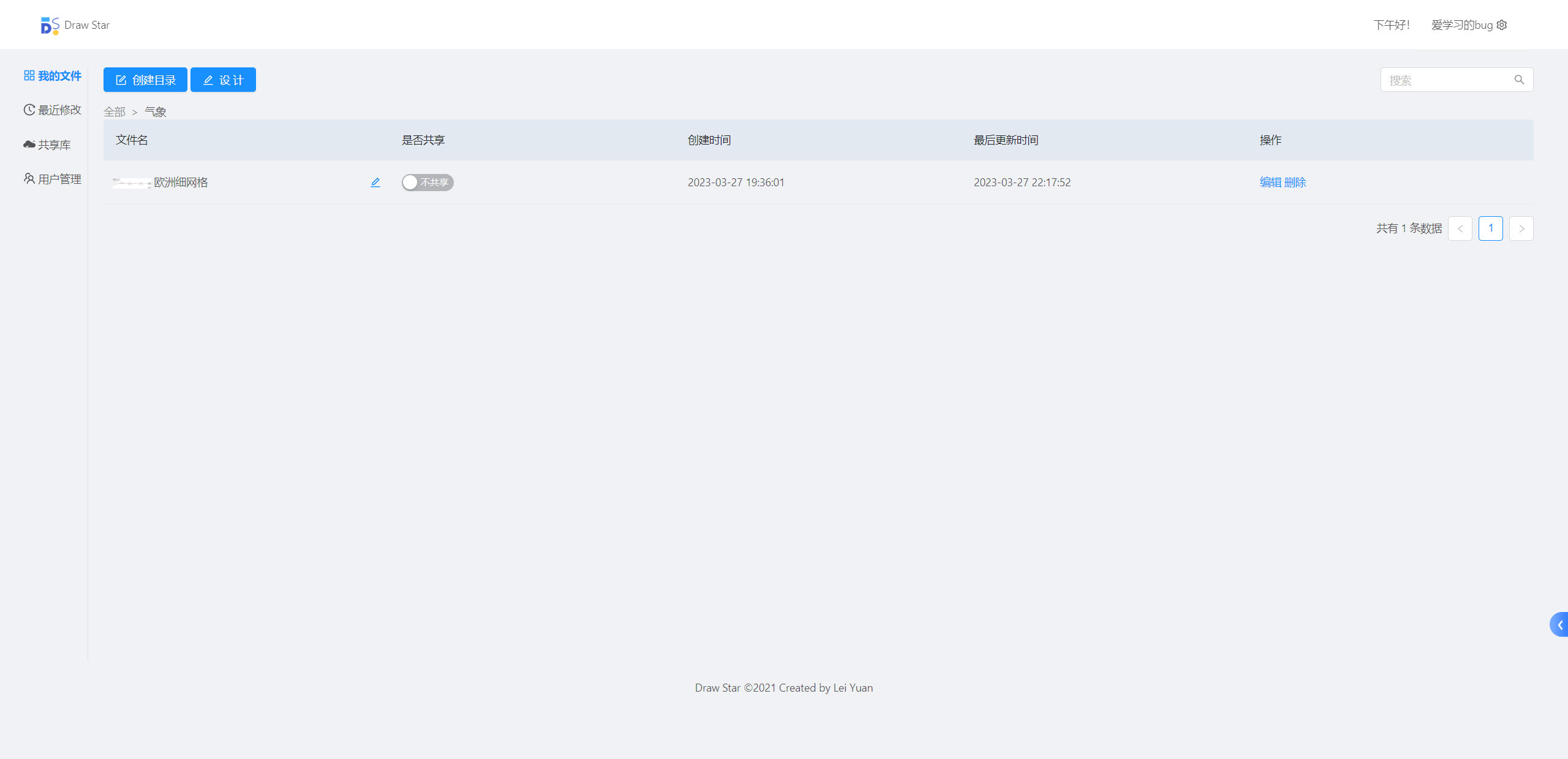1568x759 pixels.
Task: Click the 创建目录 button
Action: tap(145, 80)
